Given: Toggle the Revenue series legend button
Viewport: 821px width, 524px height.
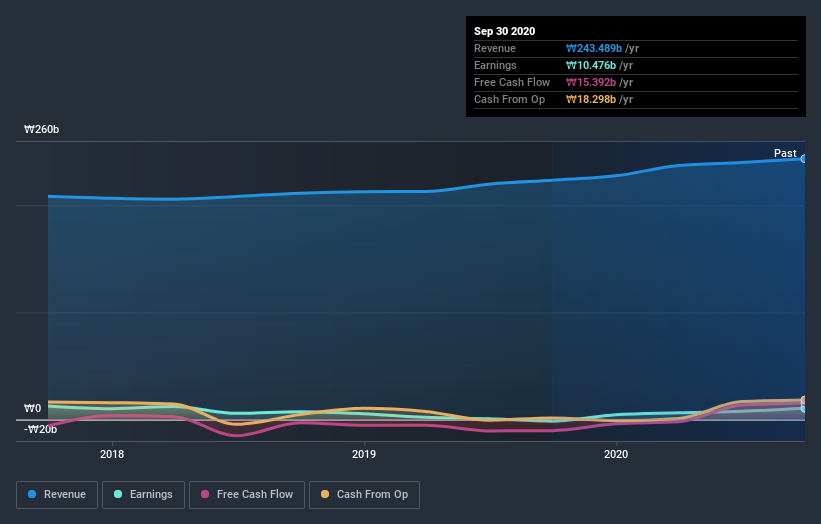Looking at the screenshot, I should coord(57,495).
